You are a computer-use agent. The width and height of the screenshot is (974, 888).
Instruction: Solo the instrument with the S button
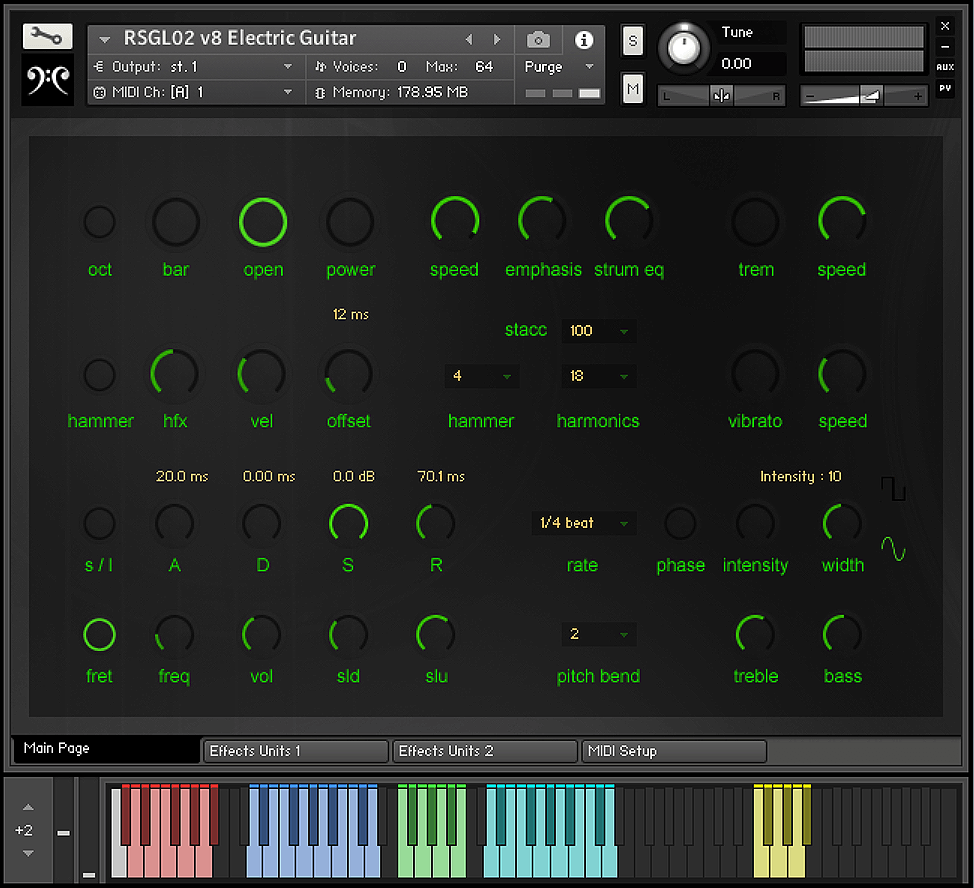point(632,41)
